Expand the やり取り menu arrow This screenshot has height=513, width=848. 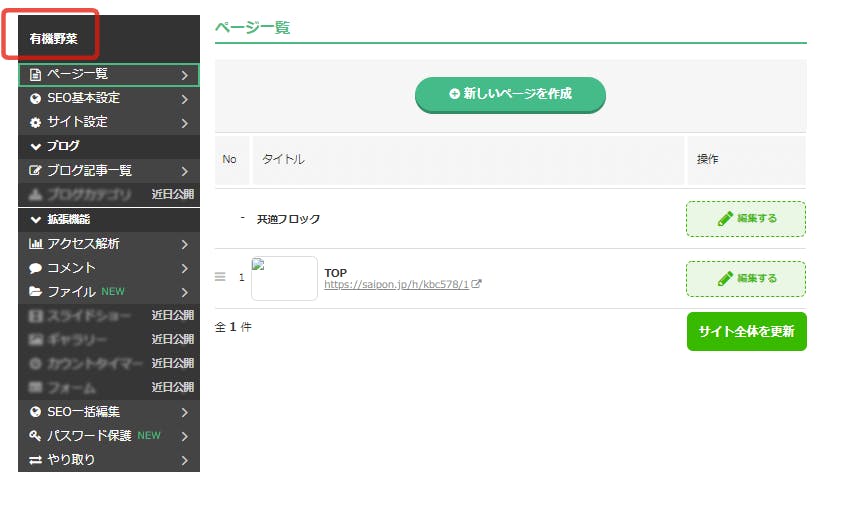tap(185, 460)
